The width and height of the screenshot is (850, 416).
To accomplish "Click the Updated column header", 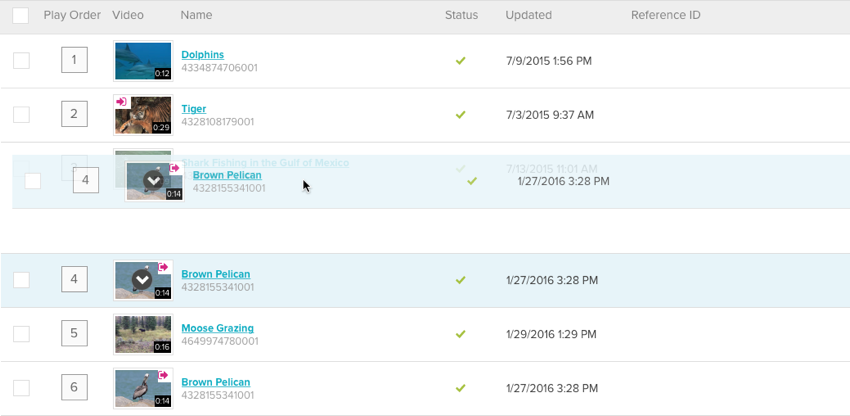I will coord(529,15).
